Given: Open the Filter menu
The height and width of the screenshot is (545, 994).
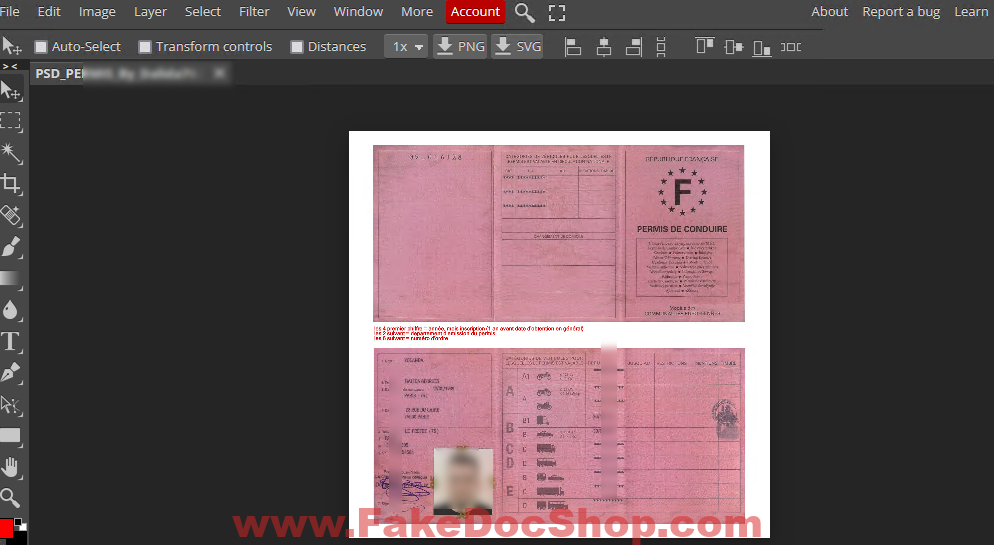Looking at the screenshot, I should point(254,11).
